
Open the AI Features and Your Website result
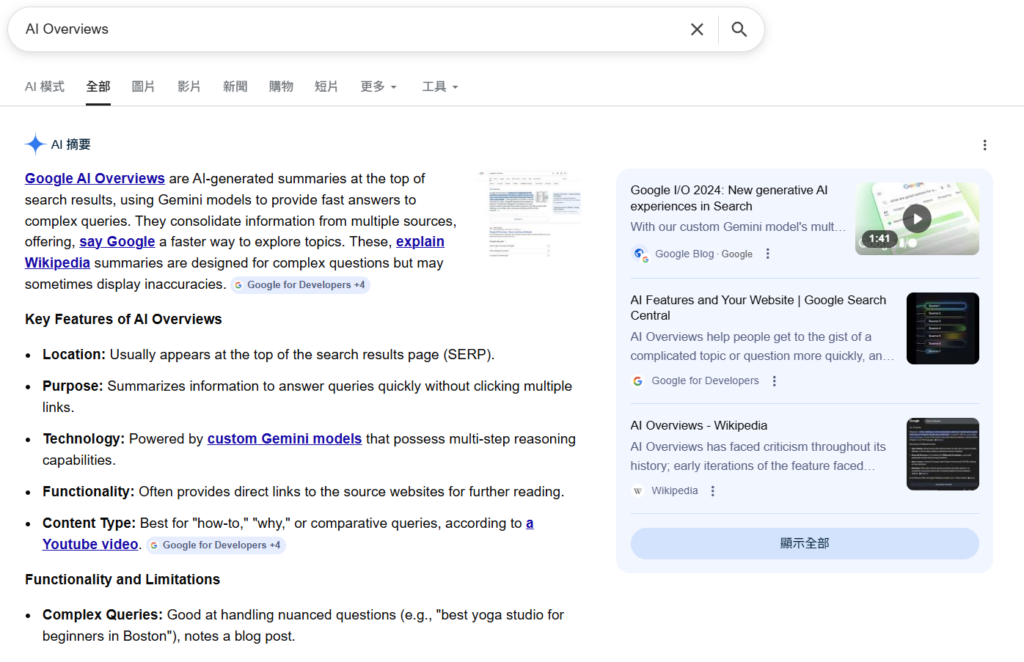[x=758, y=307]
